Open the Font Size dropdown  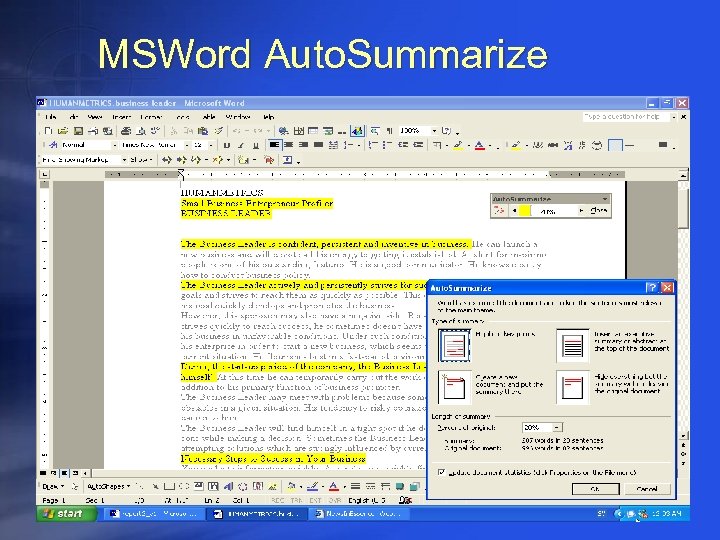click(x=211, y=145)
